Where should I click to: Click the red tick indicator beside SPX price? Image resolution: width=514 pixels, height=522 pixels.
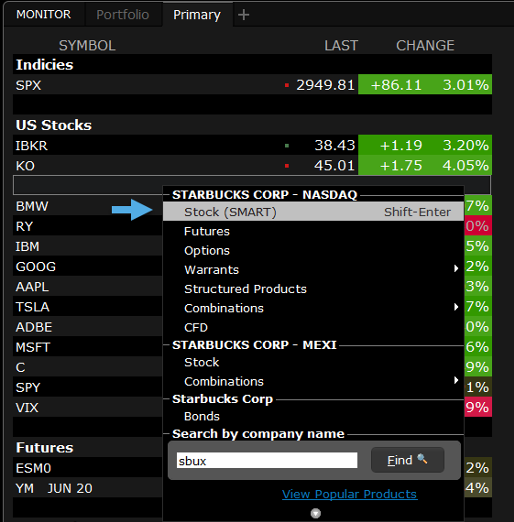[287, 85]
